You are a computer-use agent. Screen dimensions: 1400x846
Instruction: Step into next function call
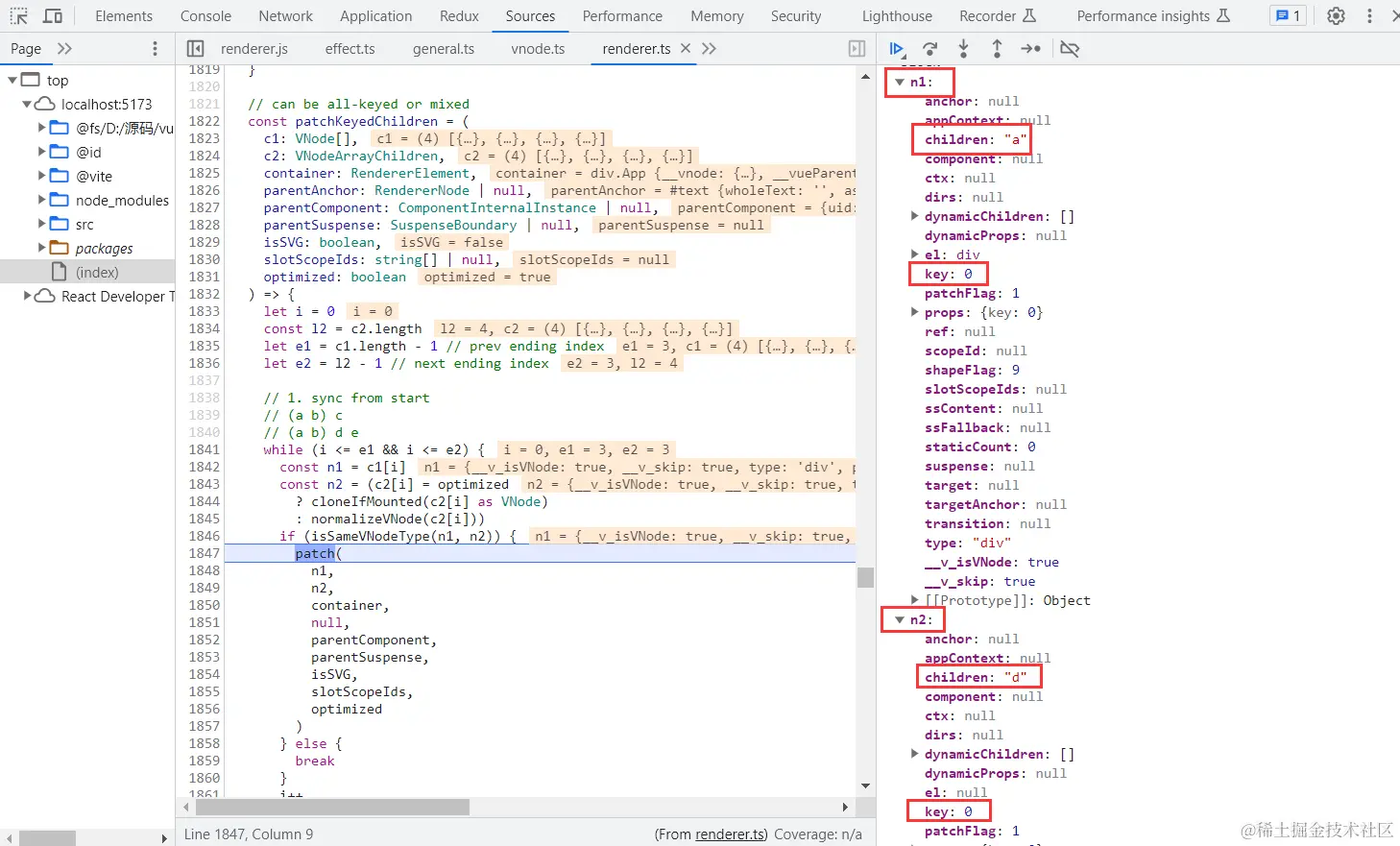[x=963, y=49]
